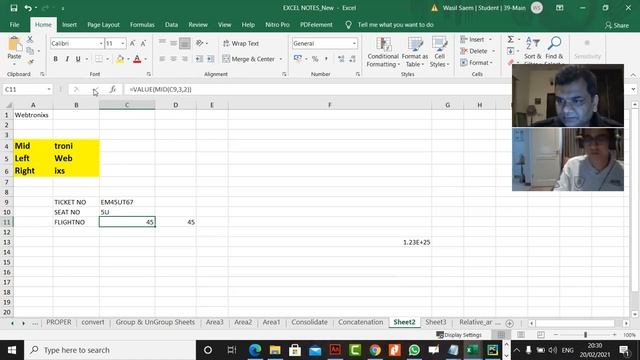
Task: Switch to Page Layout view in status bar
Action: tap(521, 335)
